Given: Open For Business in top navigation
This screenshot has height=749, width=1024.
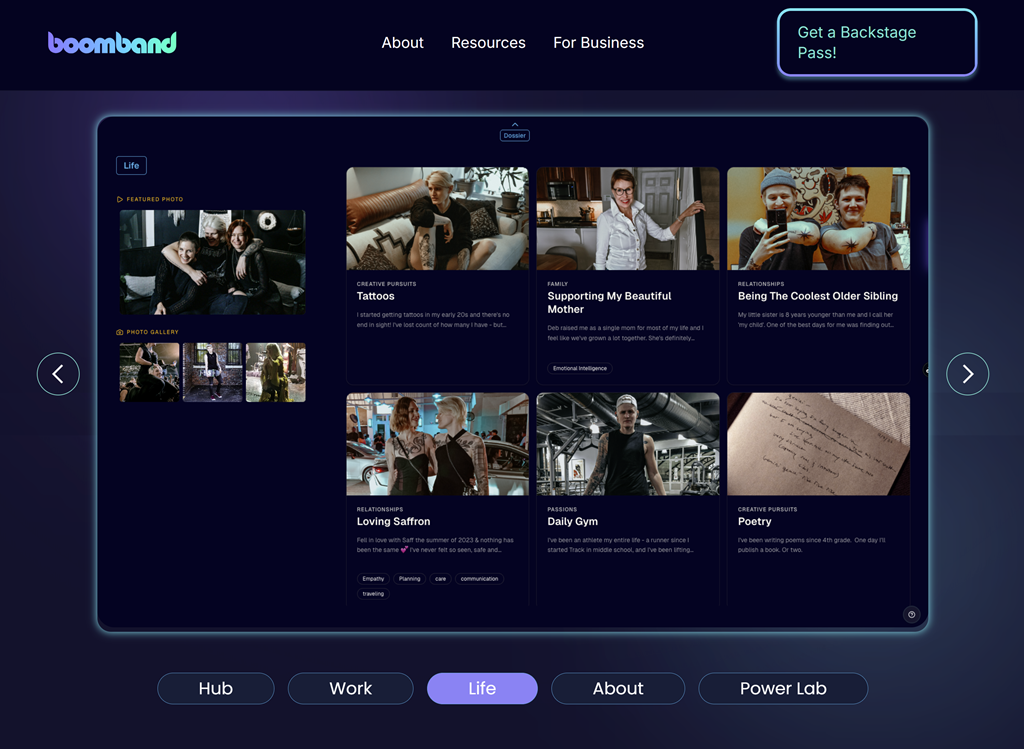Looking at the screenshot, I should pyautogui.click(x=598, y=43).
